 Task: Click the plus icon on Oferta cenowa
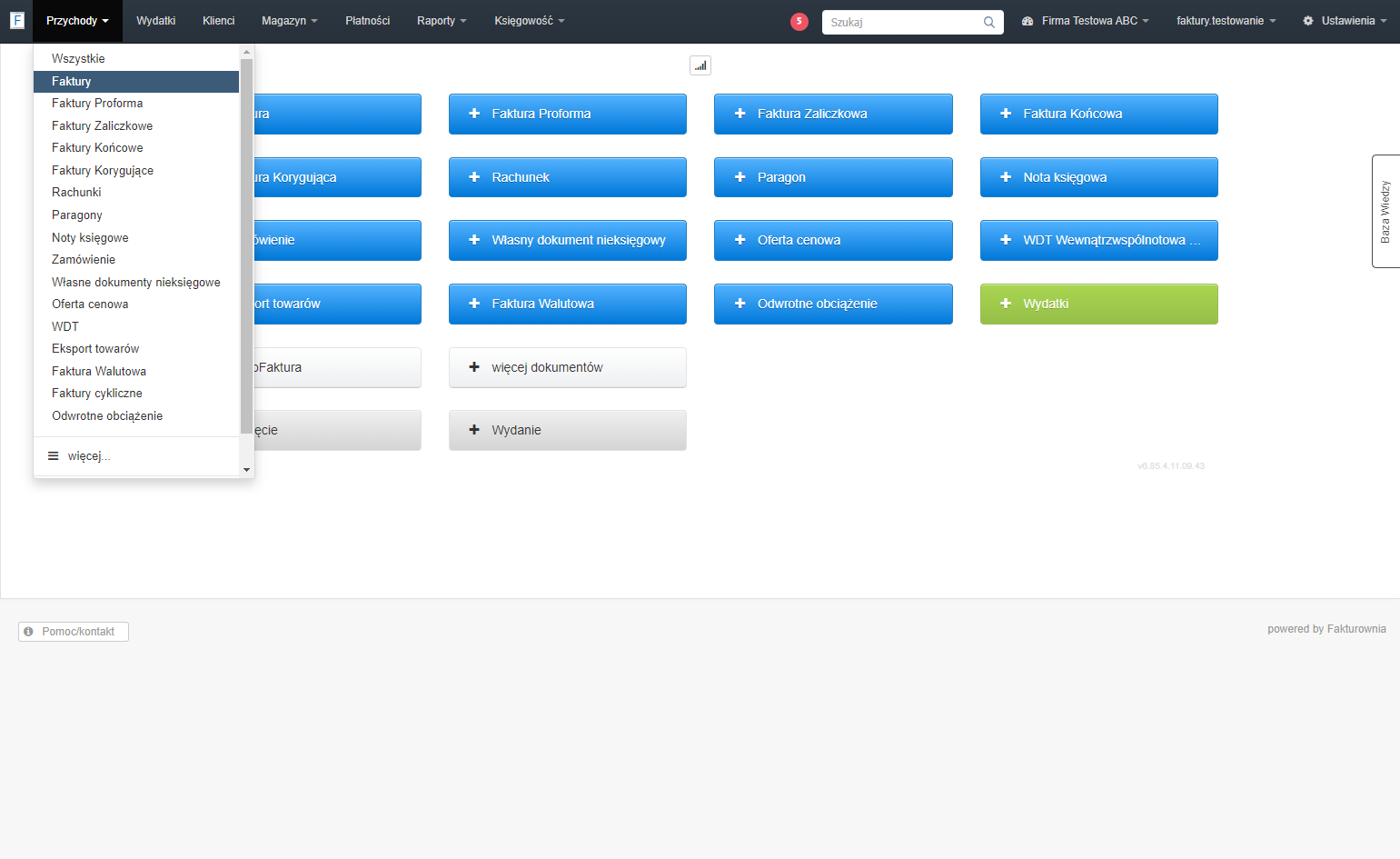click(x=740, y=240)
